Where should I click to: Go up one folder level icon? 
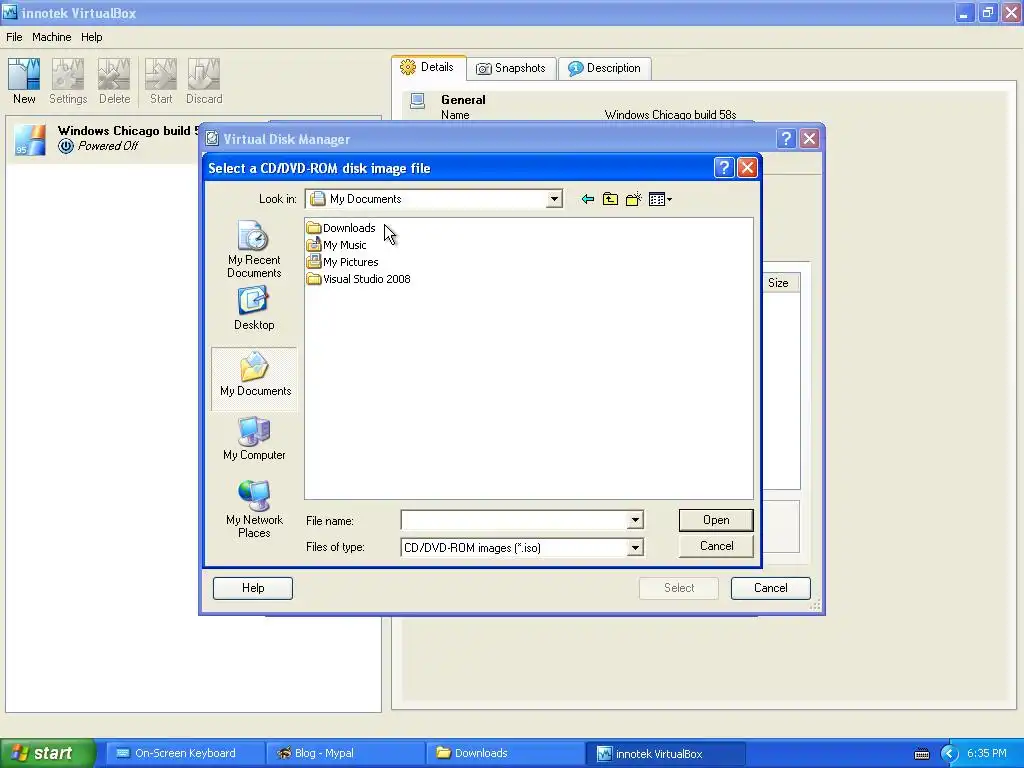tap(610, 199)
